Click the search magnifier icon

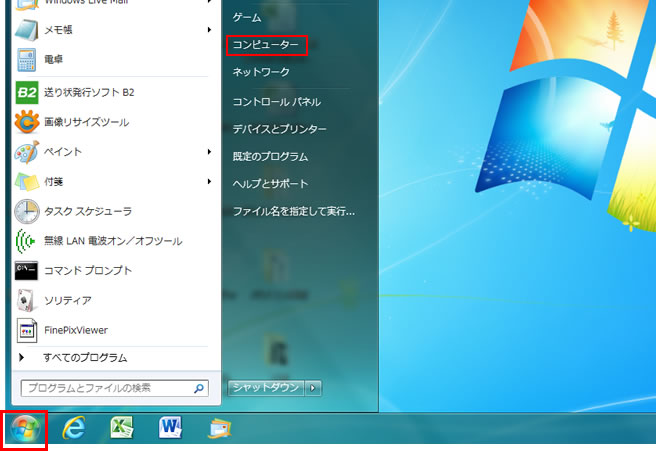(x=199, y=388)
